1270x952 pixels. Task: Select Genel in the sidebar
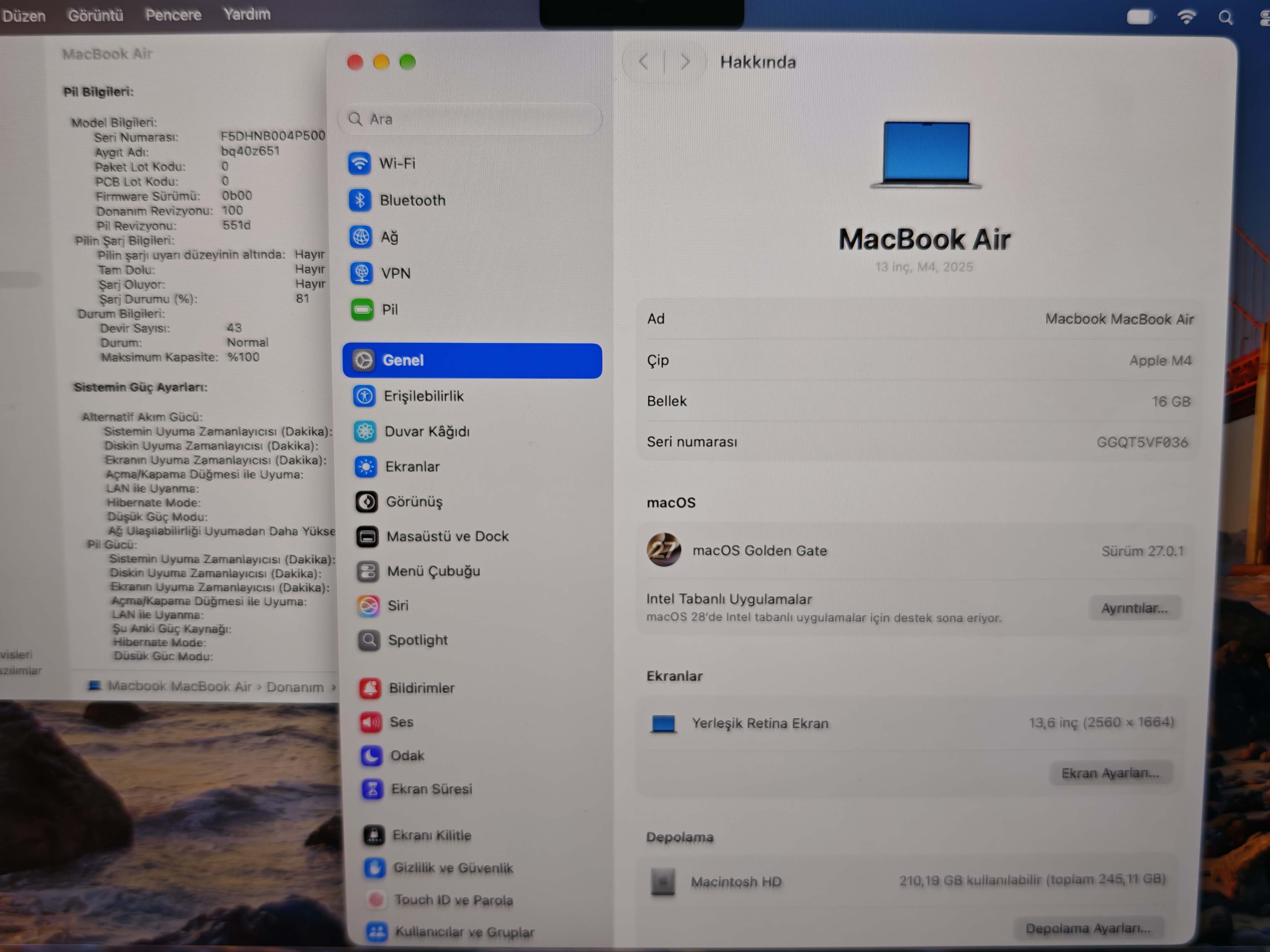click(472, 360)
